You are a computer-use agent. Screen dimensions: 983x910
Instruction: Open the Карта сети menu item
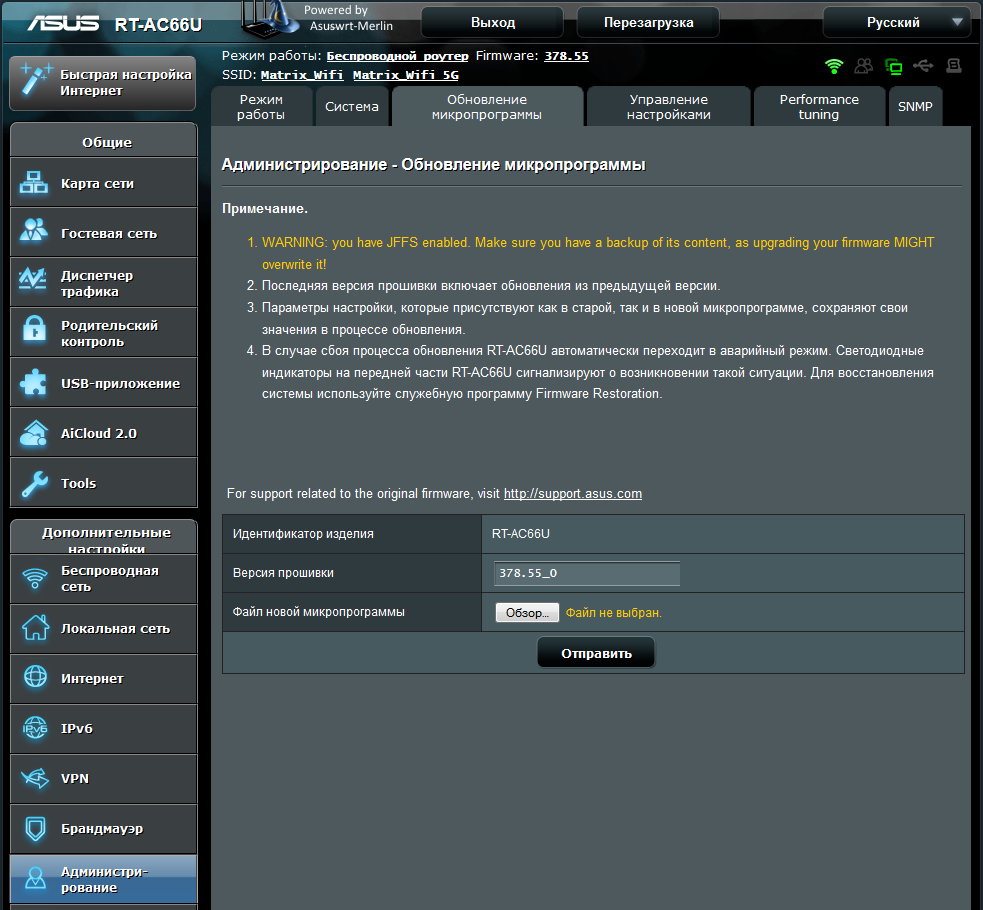click(103, 183)
